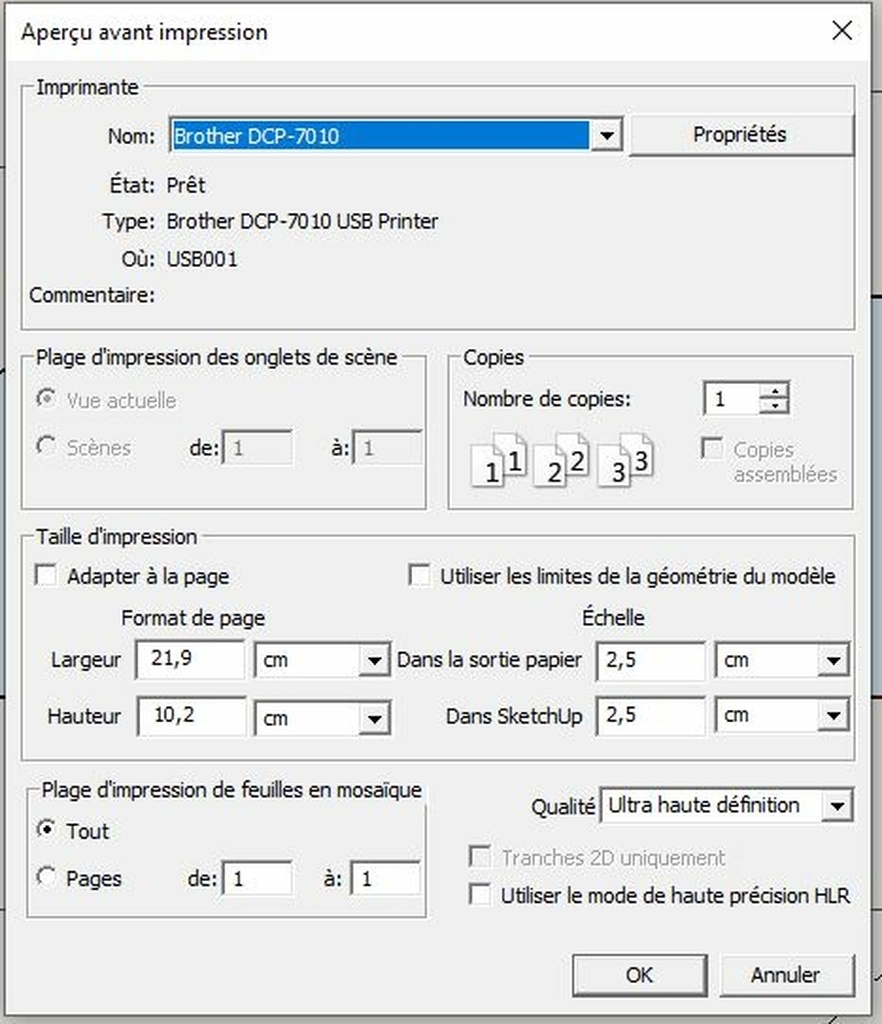Click the Scènes 'à' input field
This screenshot has width=882, height=1024.
point(387,448)
